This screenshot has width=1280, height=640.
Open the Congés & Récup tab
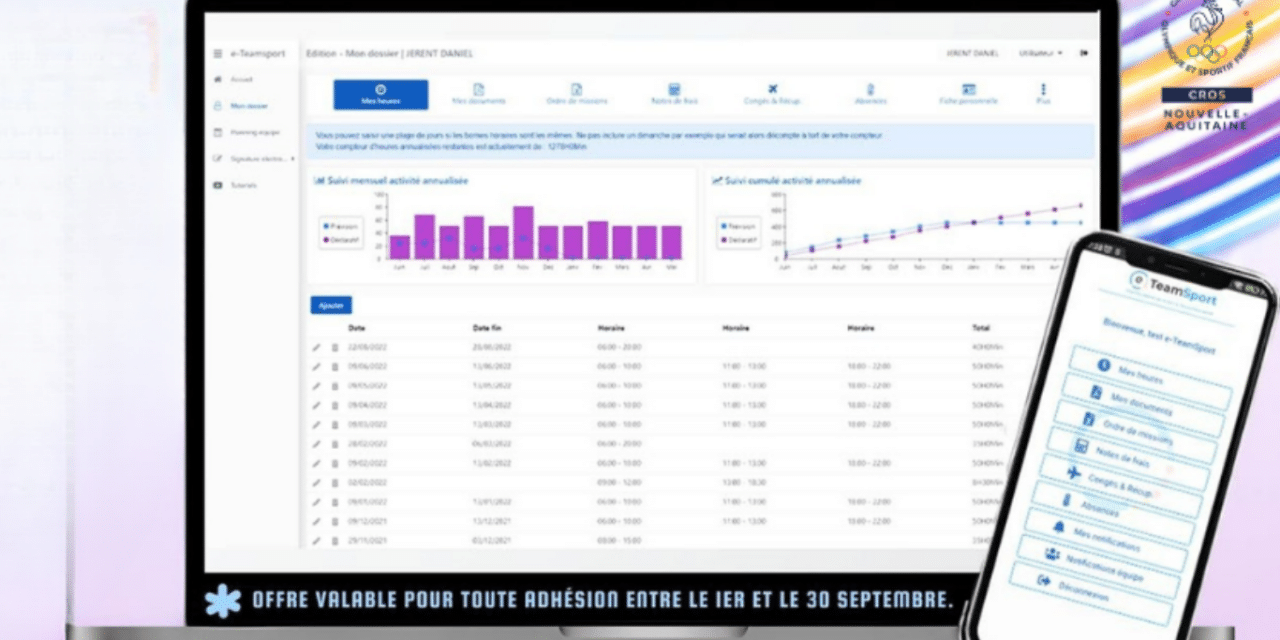772,95
